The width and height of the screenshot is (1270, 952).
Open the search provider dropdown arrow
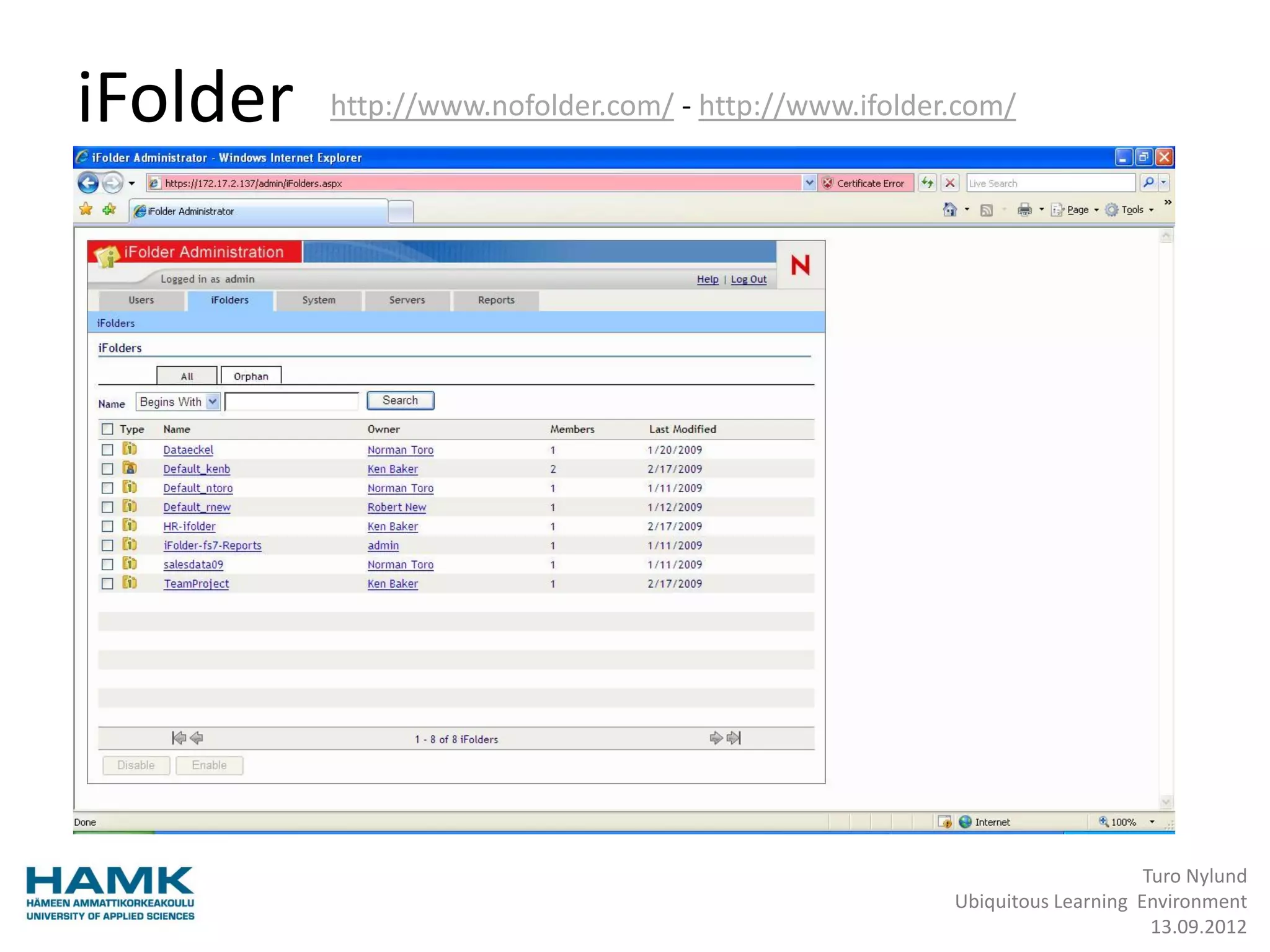[x=1164, y=183]
